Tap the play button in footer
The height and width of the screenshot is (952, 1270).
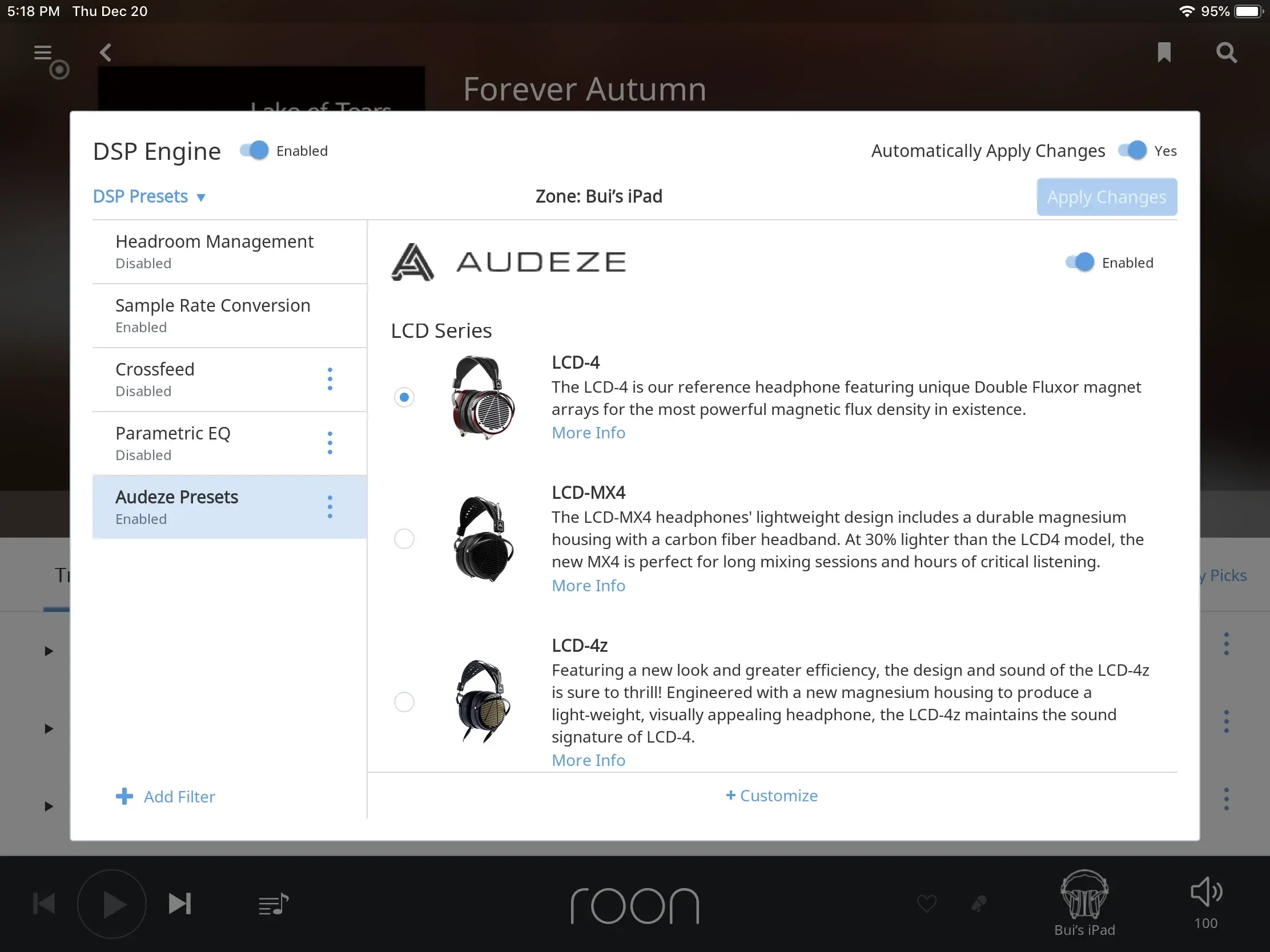coord(112,904)
